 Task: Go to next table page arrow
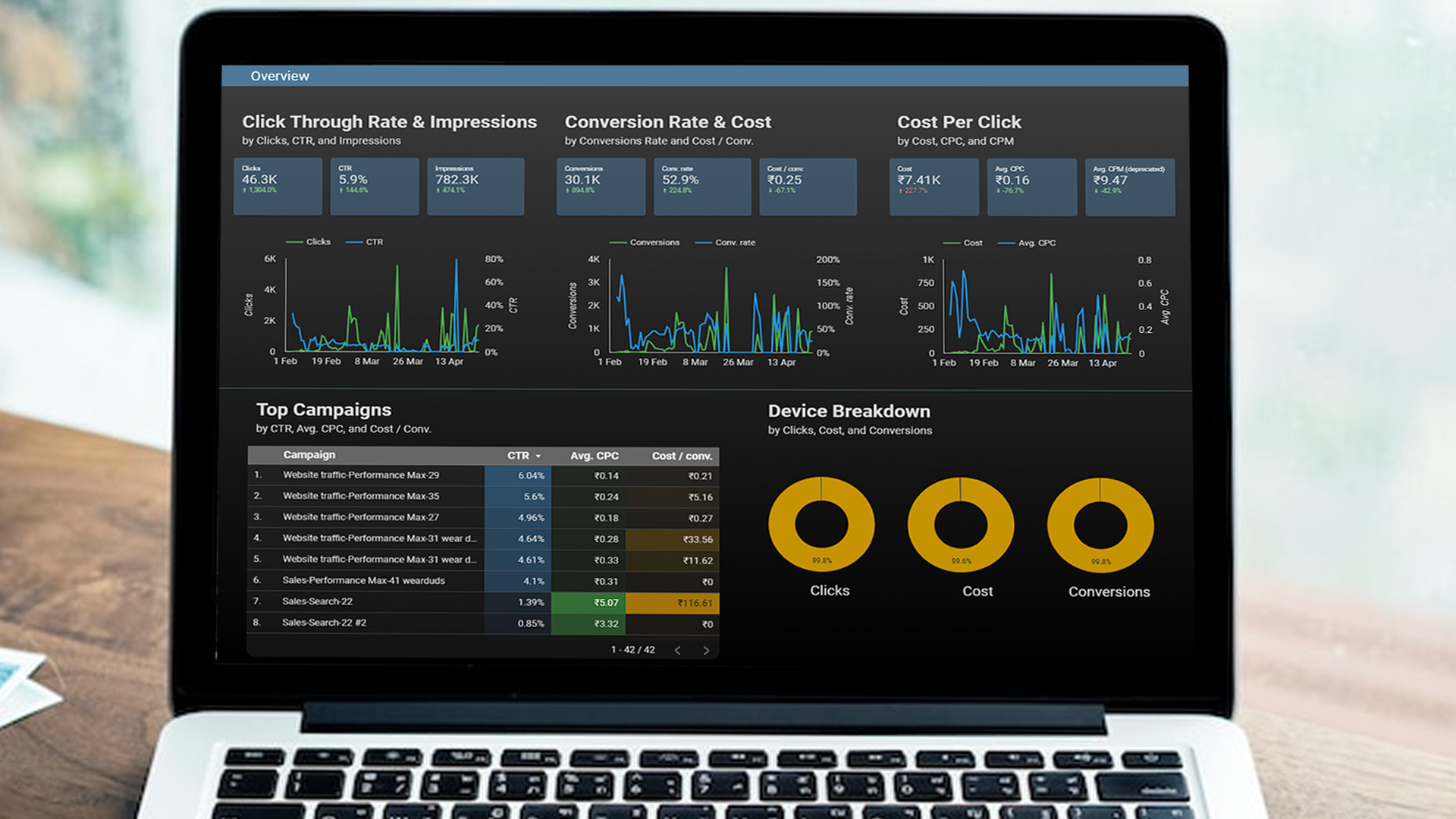point(706,651)
